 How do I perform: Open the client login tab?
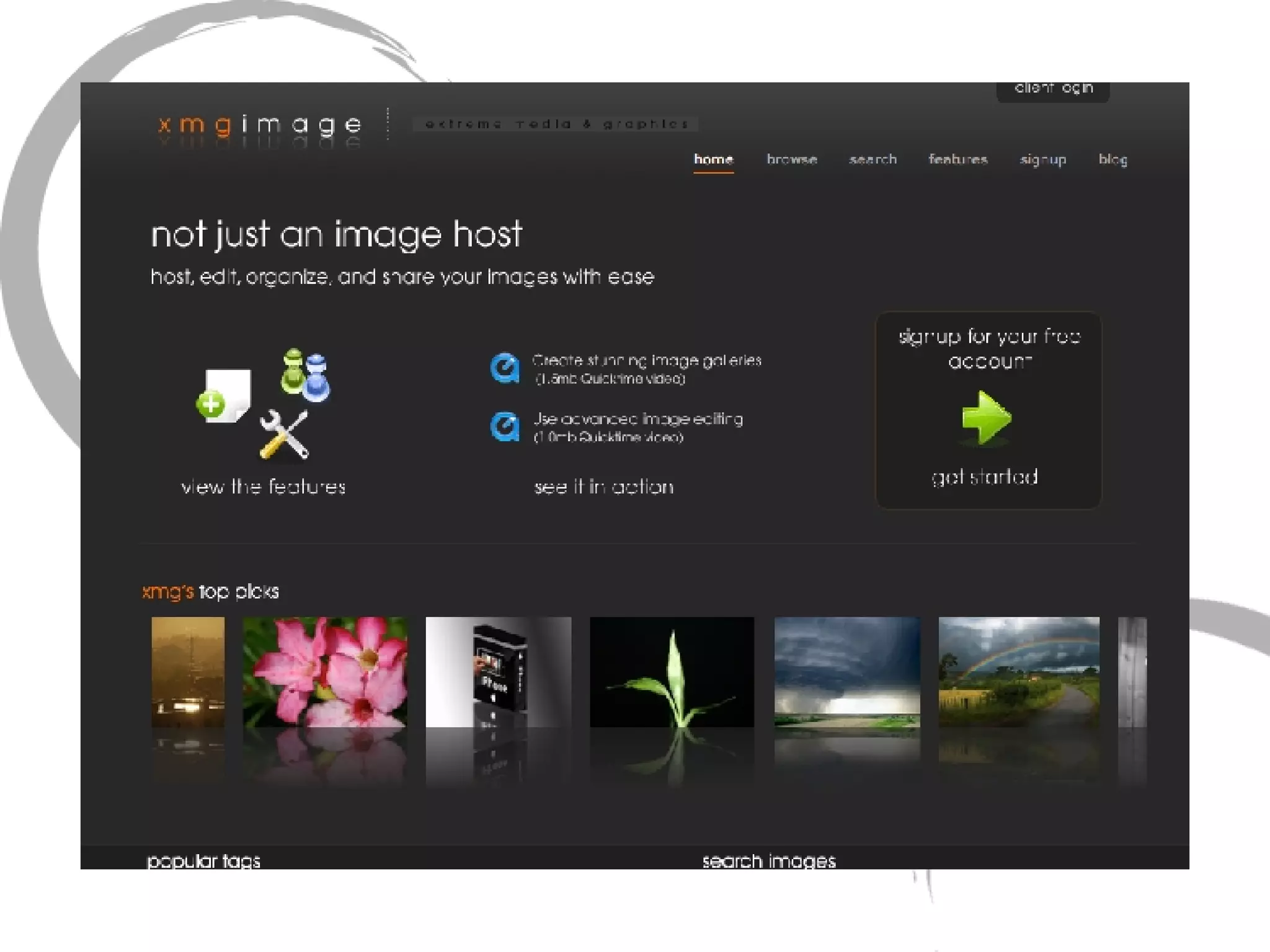(1053, 90)
